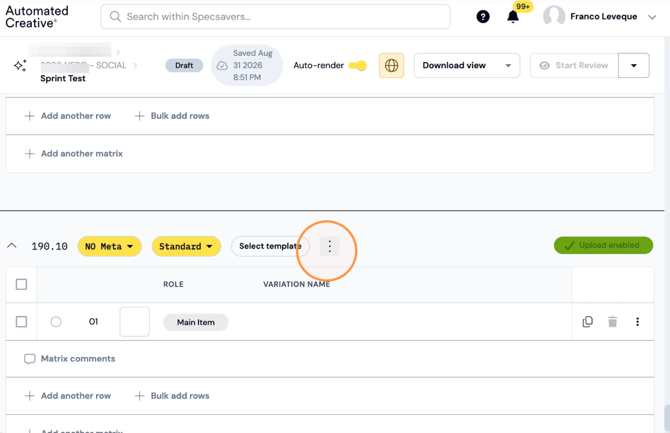The height and width of the screenshot is (433, 670).
Task: Click Add another row under Matrix comments
Action: [x=68, y=396]
